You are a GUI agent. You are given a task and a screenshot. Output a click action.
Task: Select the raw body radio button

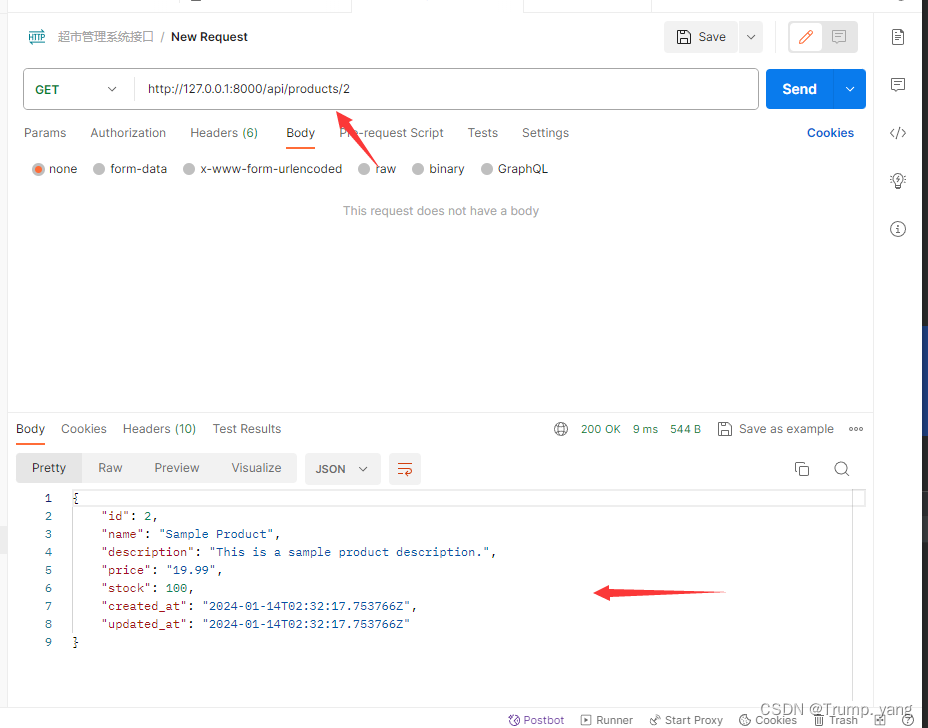(364, 169)
